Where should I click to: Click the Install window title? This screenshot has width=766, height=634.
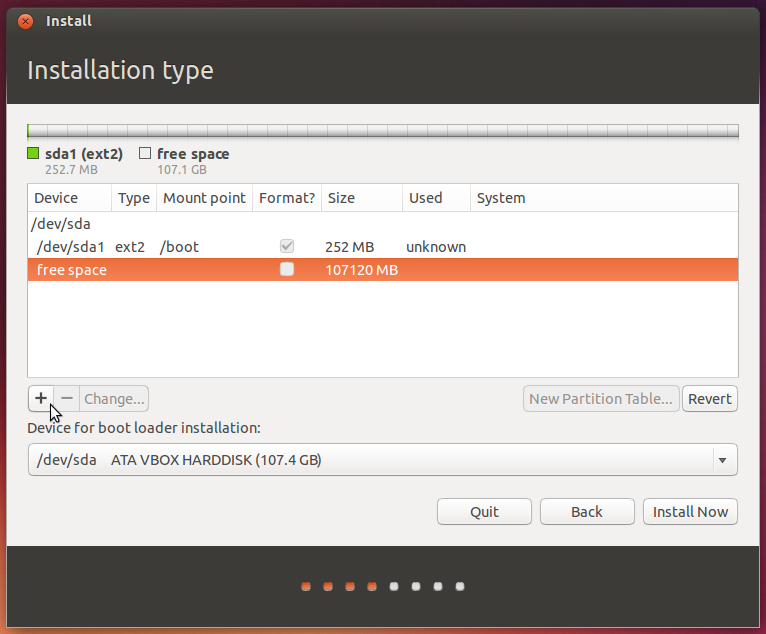point(68,21)
